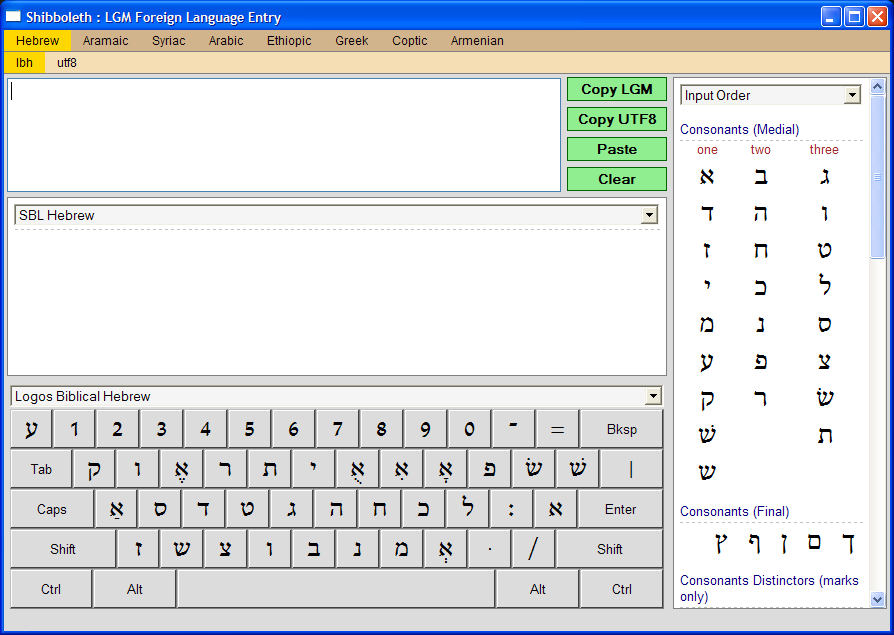This screenshot has height=635, width=894.
Task: Switch to the Aramaic language tab
Action: click(x=105, y=40)
